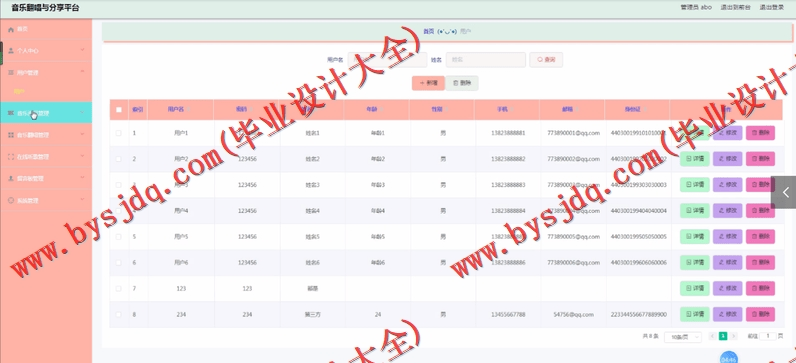Click the icon beside 留言板管理
The image size is (796, 363).
[11, 179]
